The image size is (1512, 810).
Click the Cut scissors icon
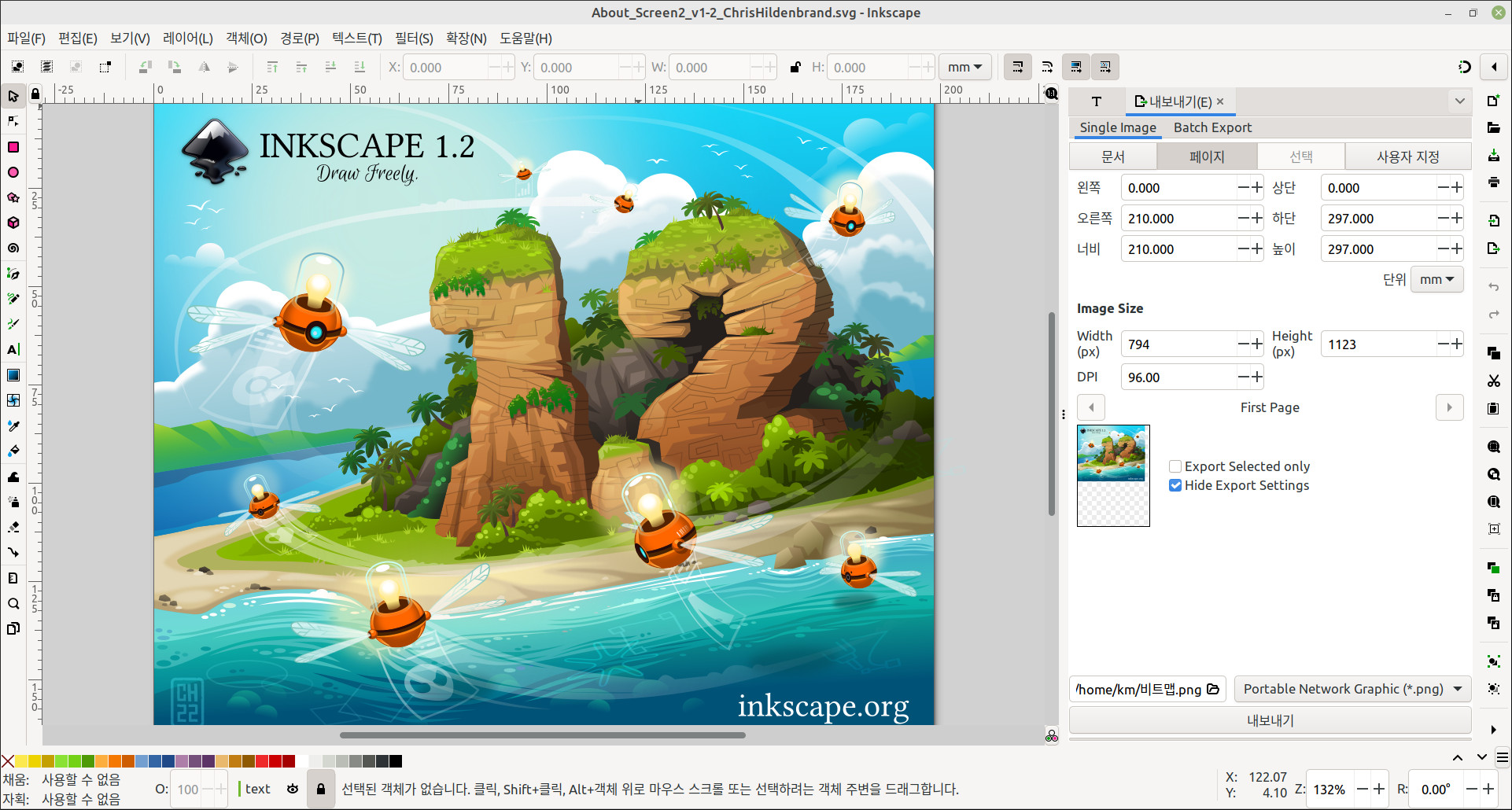(1494, 381)
